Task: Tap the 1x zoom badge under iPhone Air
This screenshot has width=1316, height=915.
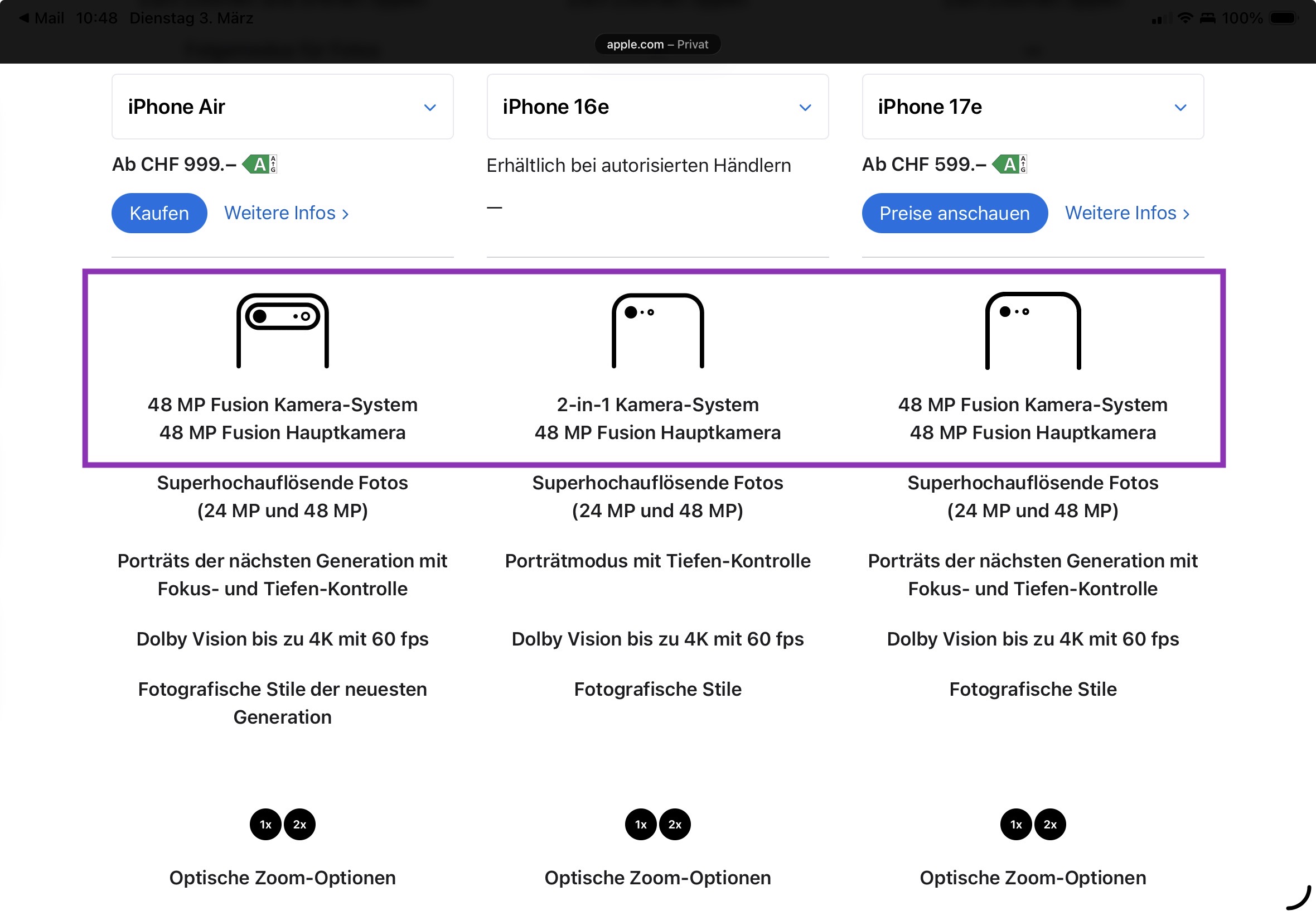Action: coord(265,825)
